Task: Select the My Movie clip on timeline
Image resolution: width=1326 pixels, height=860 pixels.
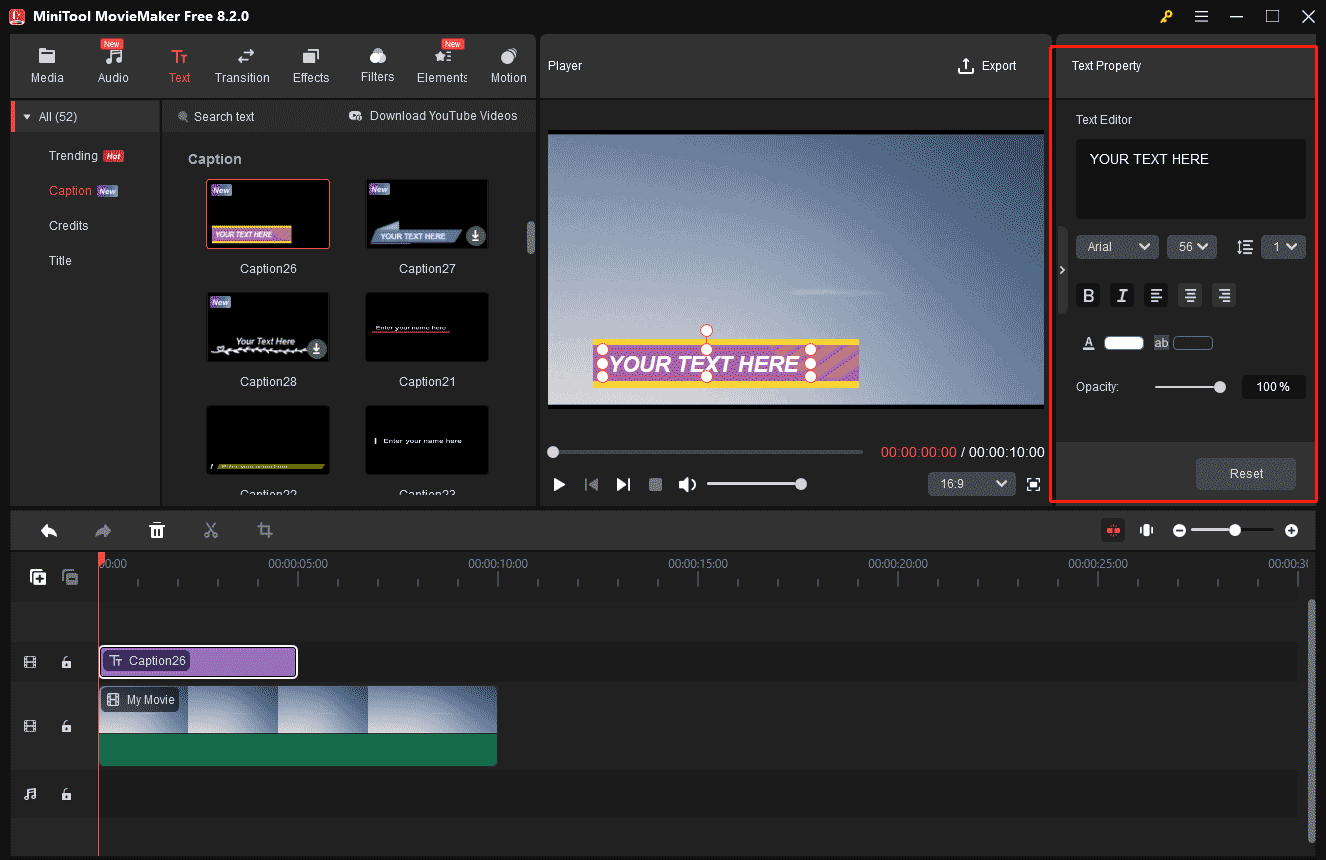Action: coord(298,726)
